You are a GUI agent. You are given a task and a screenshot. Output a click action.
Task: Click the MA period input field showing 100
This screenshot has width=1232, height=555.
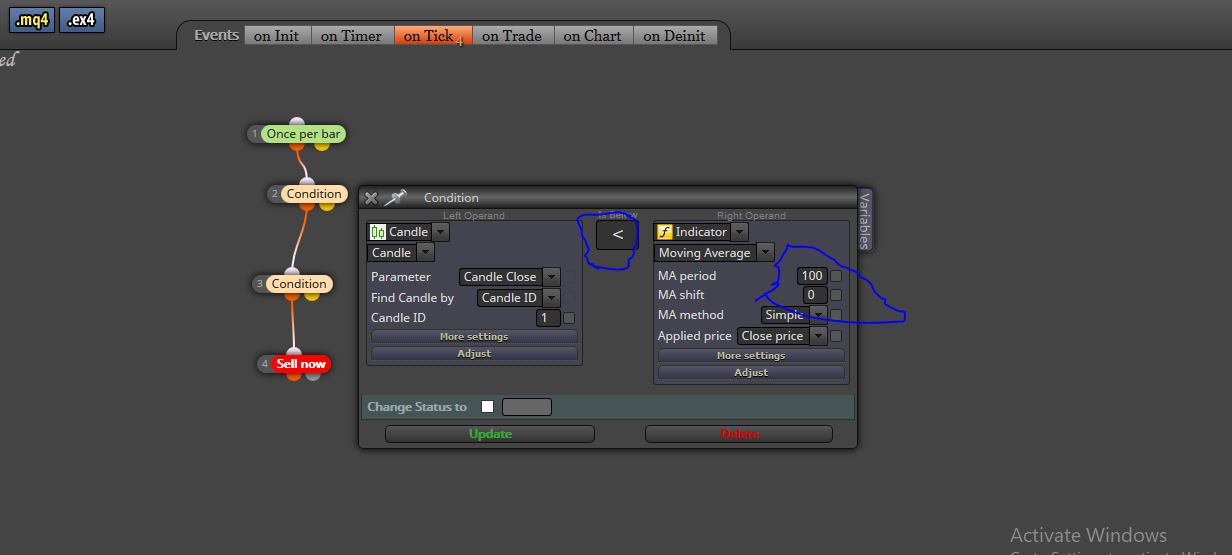click(x=812, y=276)
